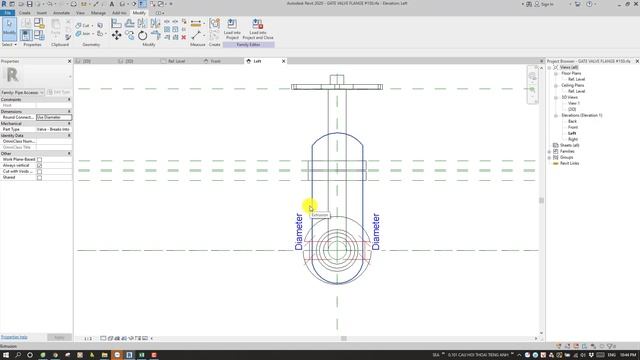
Task: Click the Mirror Draw Axis tool
Action: click(x=155, y=23)
